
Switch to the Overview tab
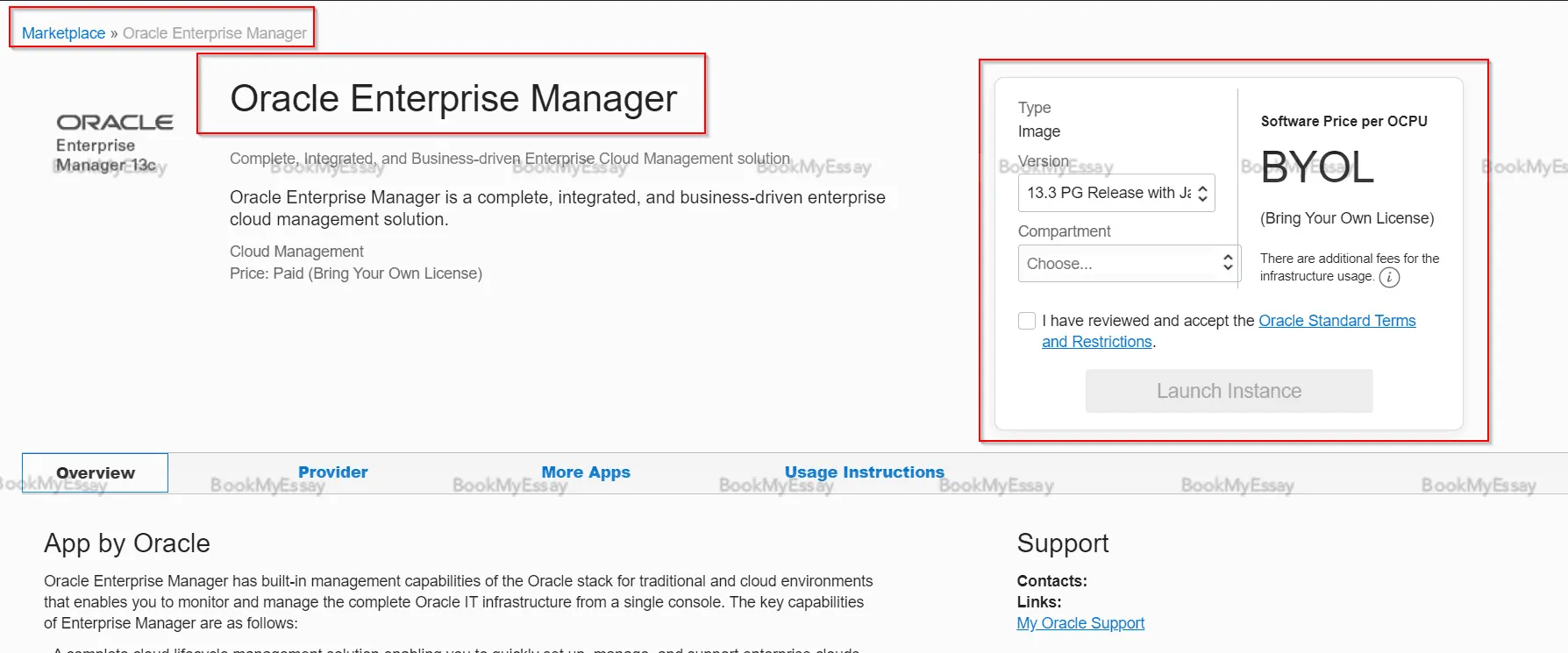tap(96, 473)
